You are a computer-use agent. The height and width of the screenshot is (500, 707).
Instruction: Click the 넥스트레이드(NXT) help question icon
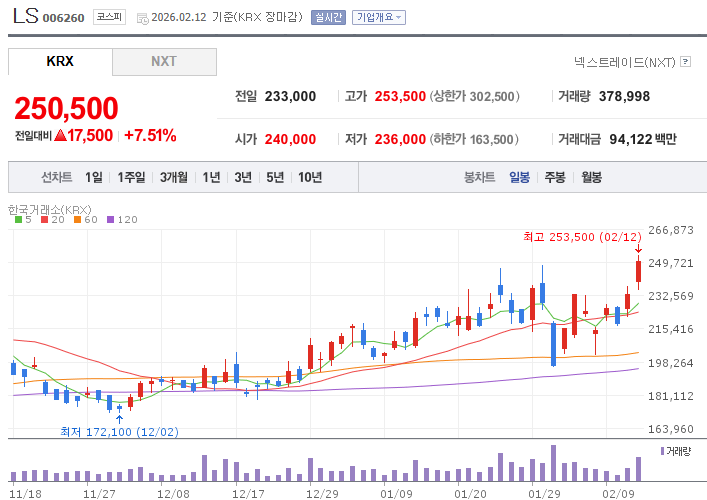685,61
